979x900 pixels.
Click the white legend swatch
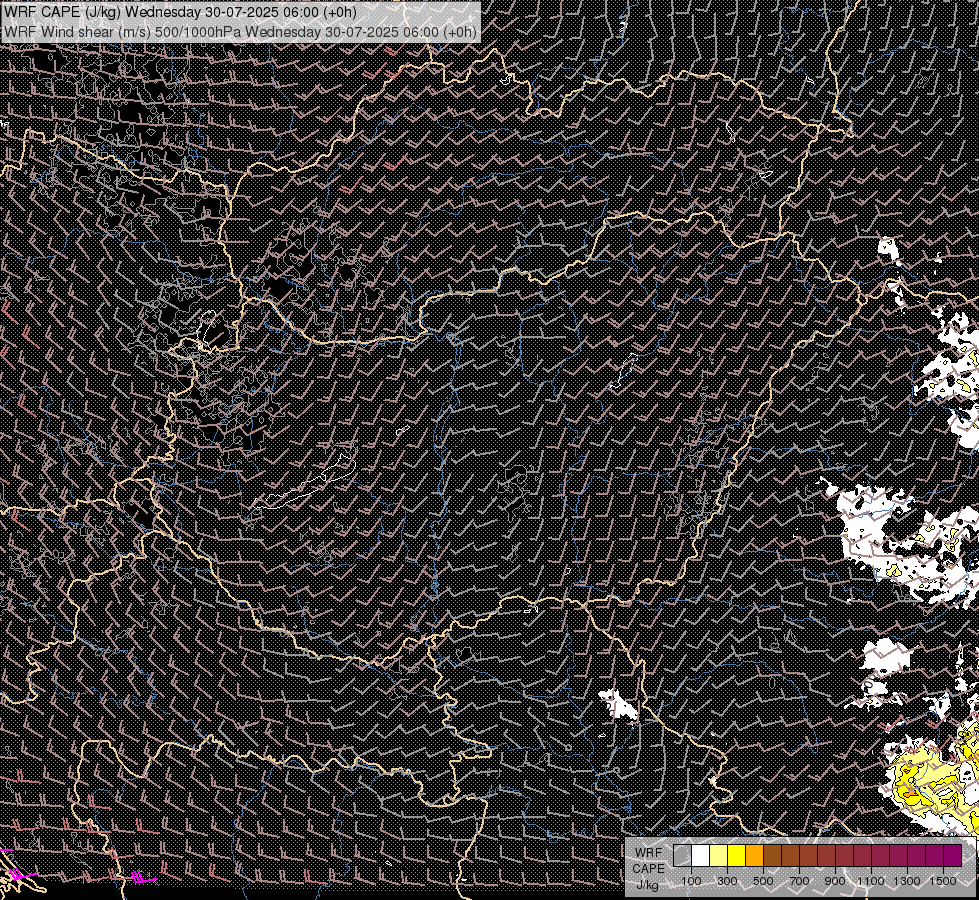(701, 855)
